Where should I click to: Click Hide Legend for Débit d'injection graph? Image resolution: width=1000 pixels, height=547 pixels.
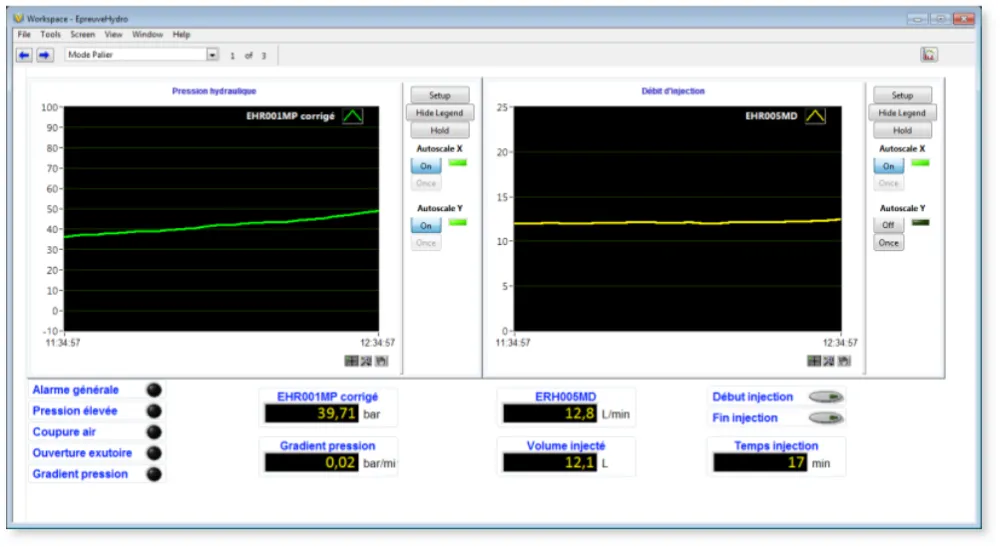coord(902,113)
